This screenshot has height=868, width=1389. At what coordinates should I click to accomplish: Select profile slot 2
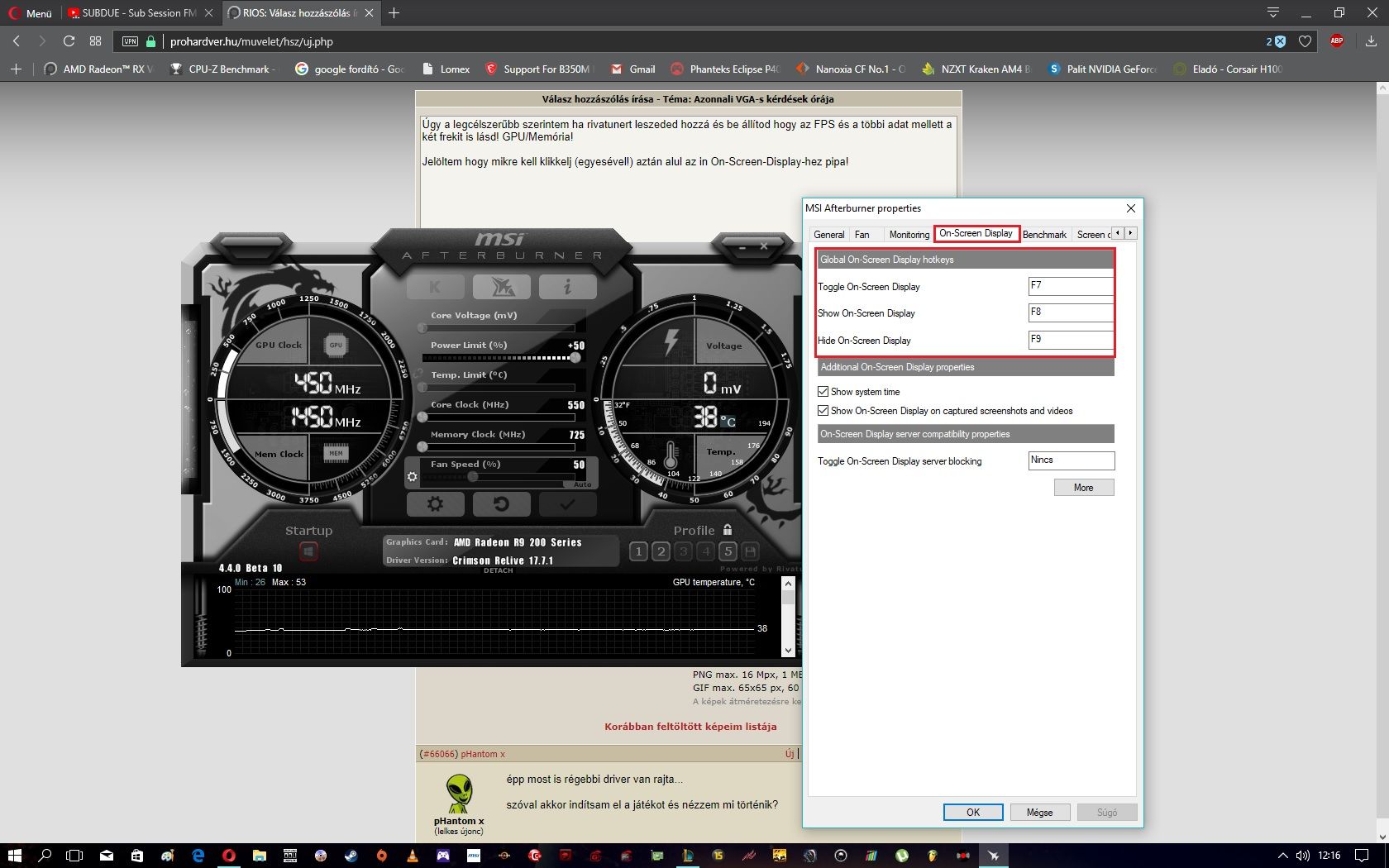tap(661, 551)
